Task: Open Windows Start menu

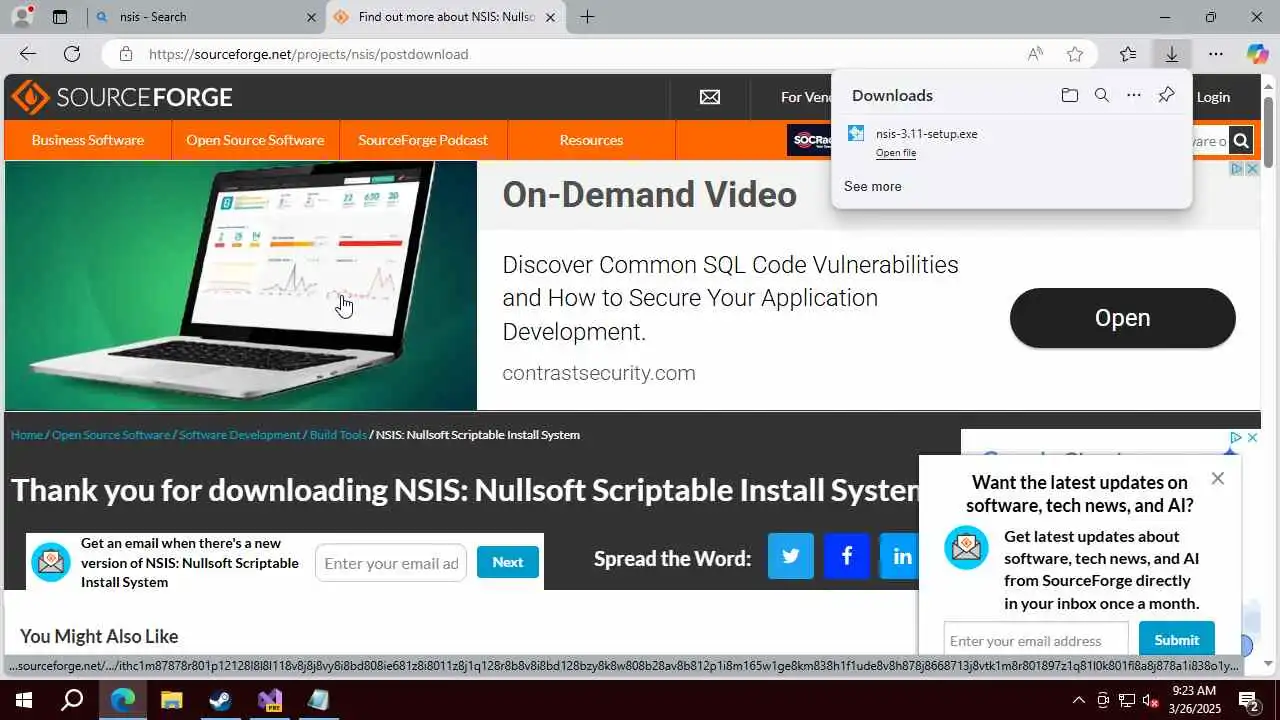Action: point(24,700)
